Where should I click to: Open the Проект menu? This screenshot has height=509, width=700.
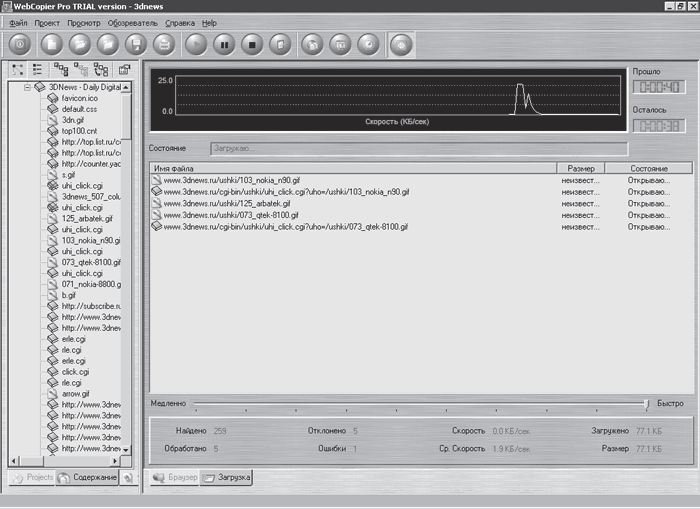click(x=47, y=23)
